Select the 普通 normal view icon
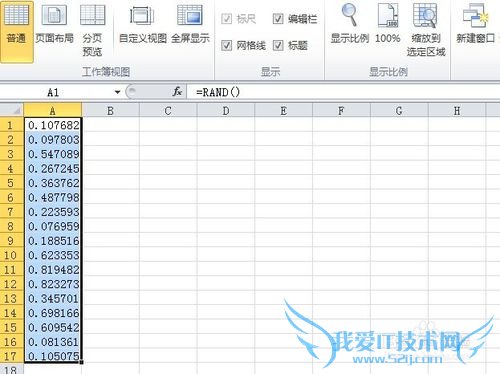Screen dimensions: 500x374 pyautogui.click(x=16, y=31)
